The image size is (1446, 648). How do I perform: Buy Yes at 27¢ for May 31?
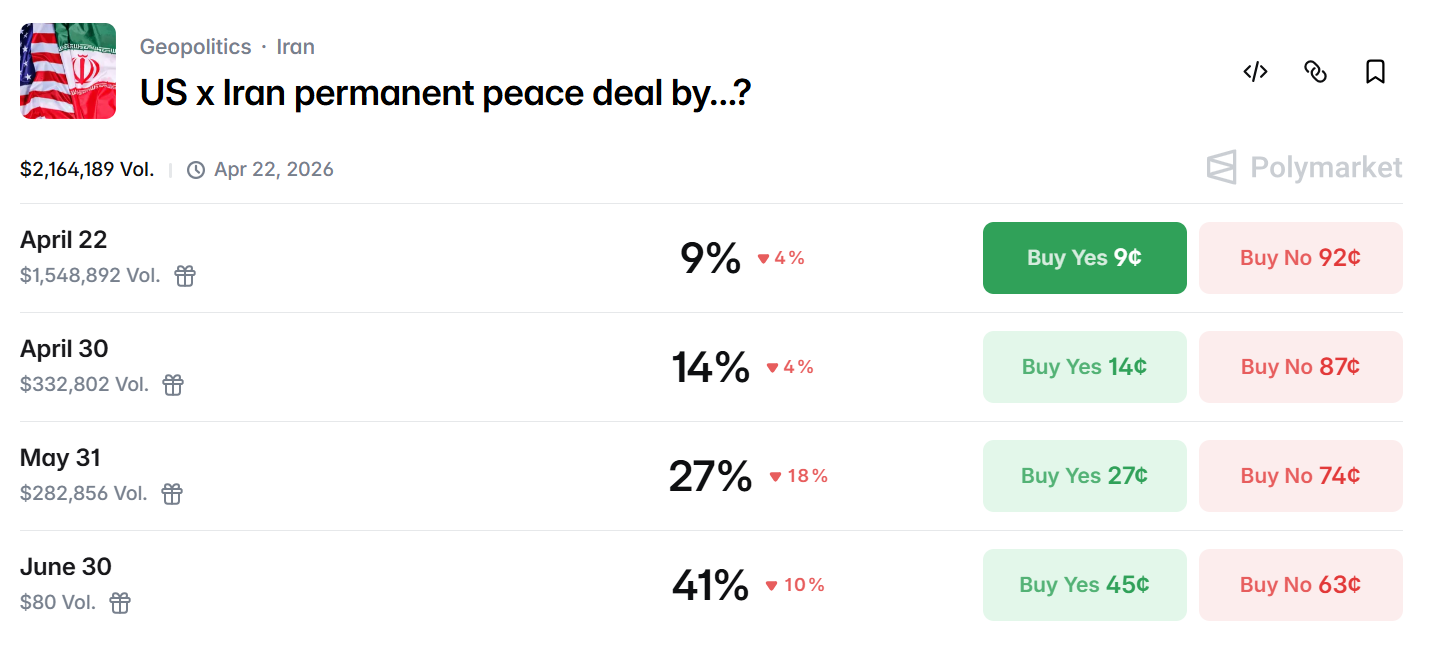(1084, 476)
